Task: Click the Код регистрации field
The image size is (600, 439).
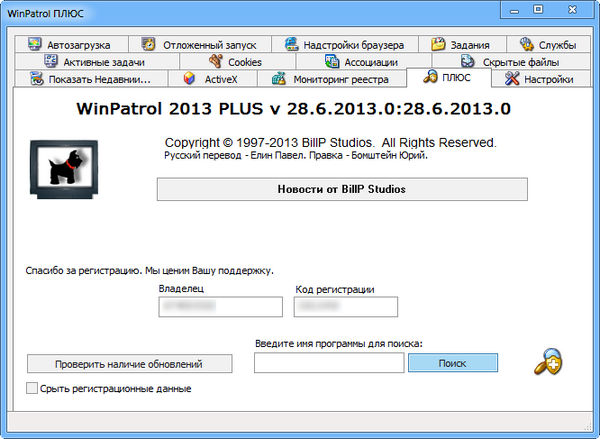Action: coord(346,306)
